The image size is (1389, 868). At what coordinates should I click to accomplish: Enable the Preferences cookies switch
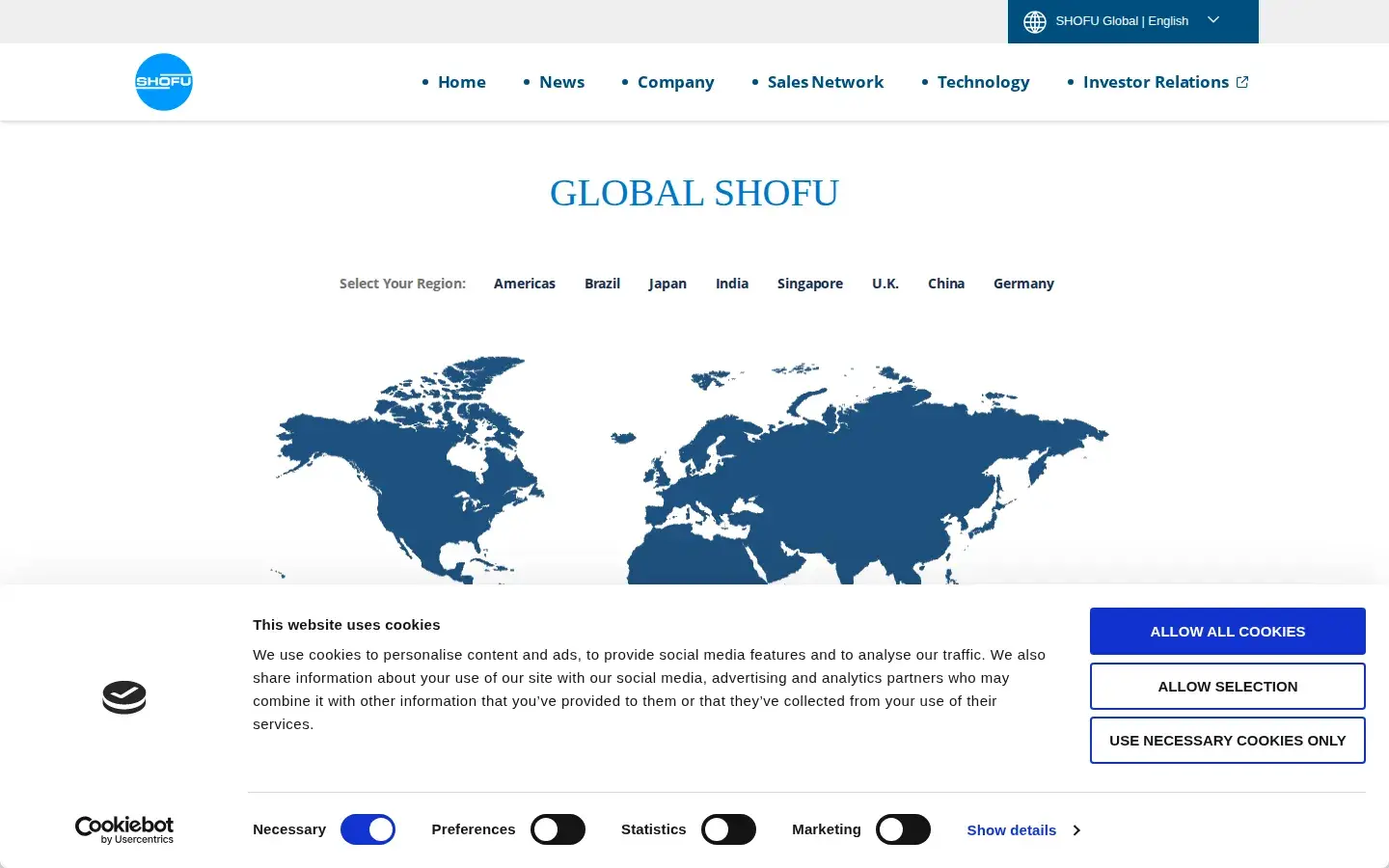pyautogui.click(x=558, y=829)
